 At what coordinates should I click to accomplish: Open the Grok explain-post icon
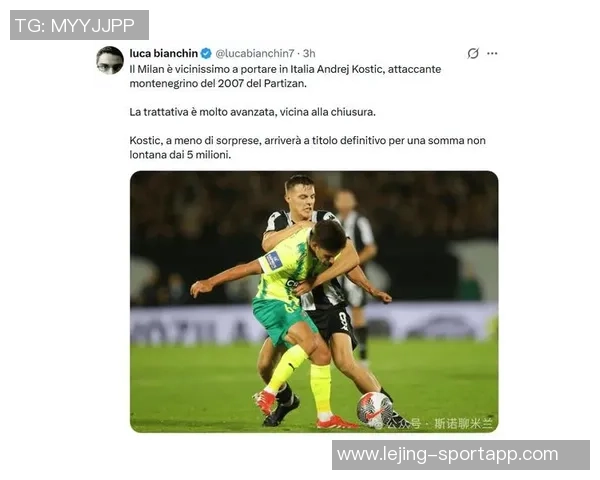473,54
